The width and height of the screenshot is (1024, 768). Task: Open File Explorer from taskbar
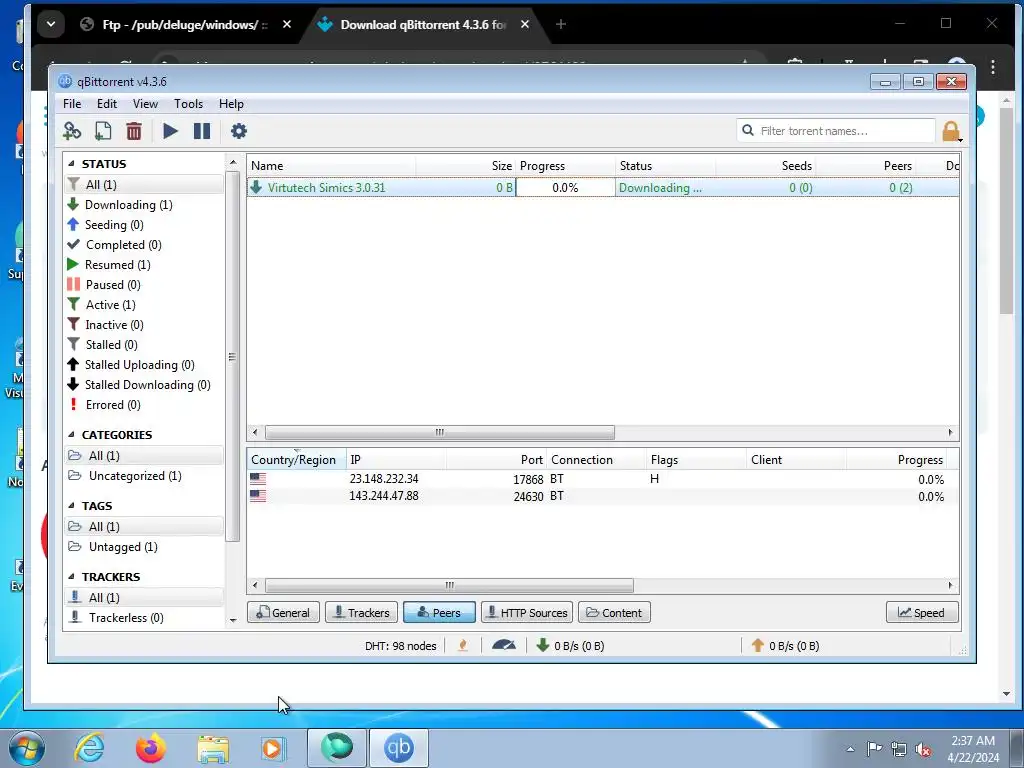213,748
